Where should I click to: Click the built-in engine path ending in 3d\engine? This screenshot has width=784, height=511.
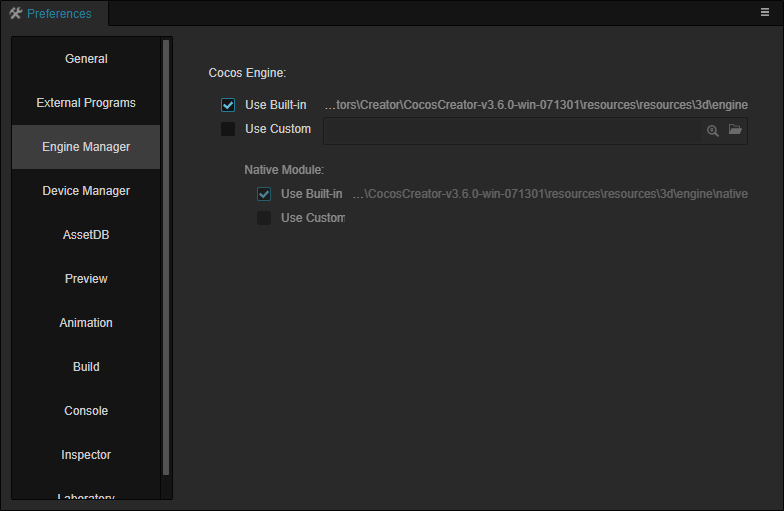coord(536,105)
